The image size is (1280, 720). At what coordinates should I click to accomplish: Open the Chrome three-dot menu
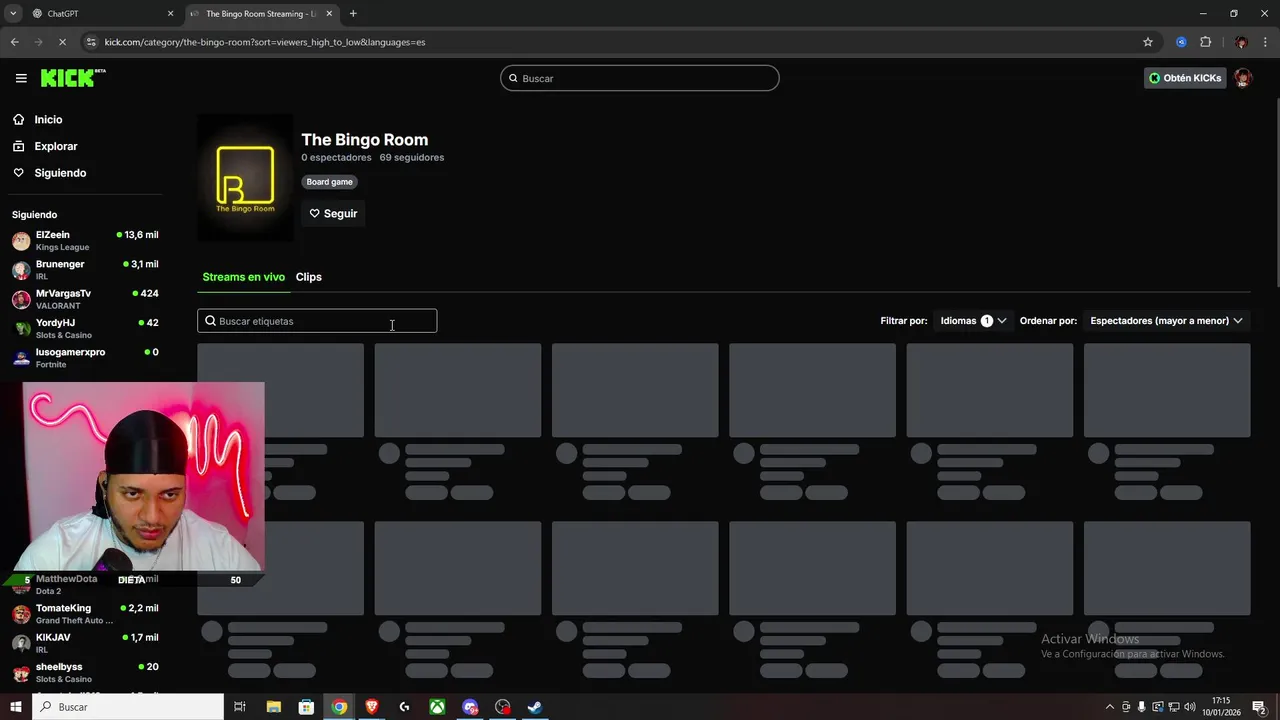coord(1265,42)
